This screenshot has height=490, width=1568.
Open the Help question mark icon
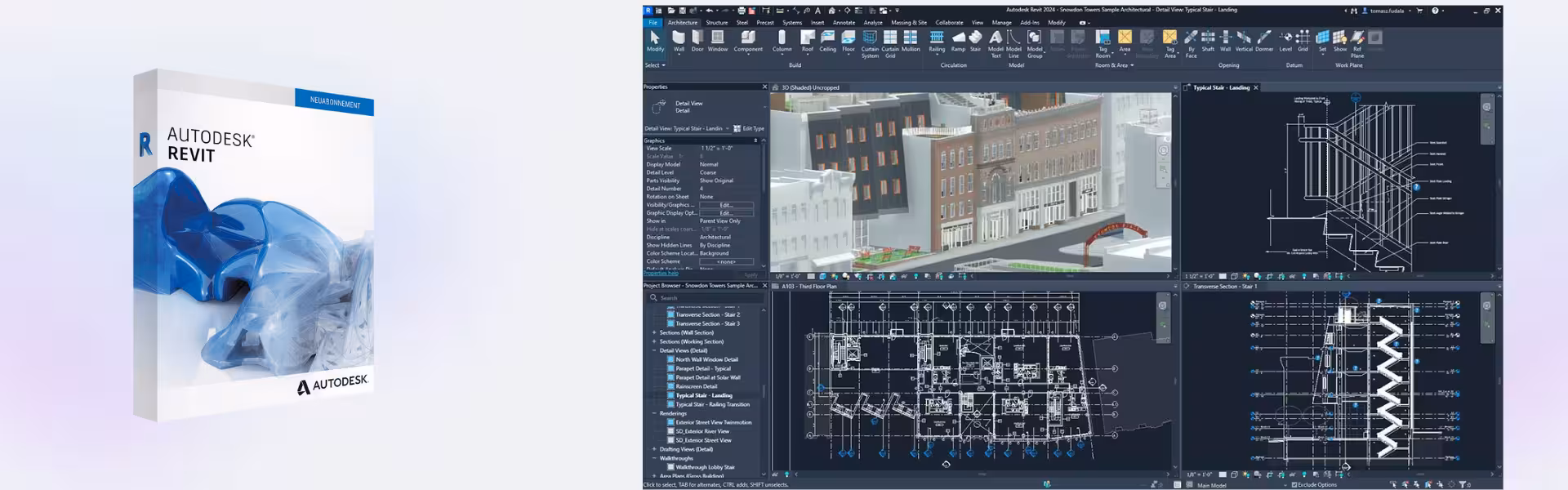[1435, 11]
